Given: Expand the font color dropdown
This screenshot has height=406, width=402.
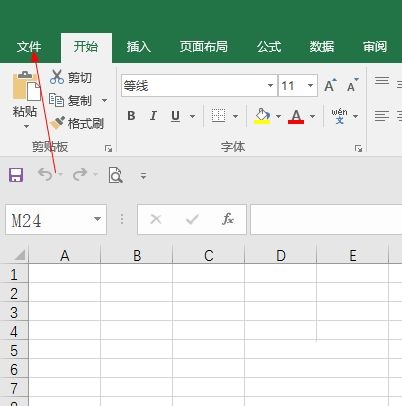Looking at the screenshot, I should coord(312,116).
